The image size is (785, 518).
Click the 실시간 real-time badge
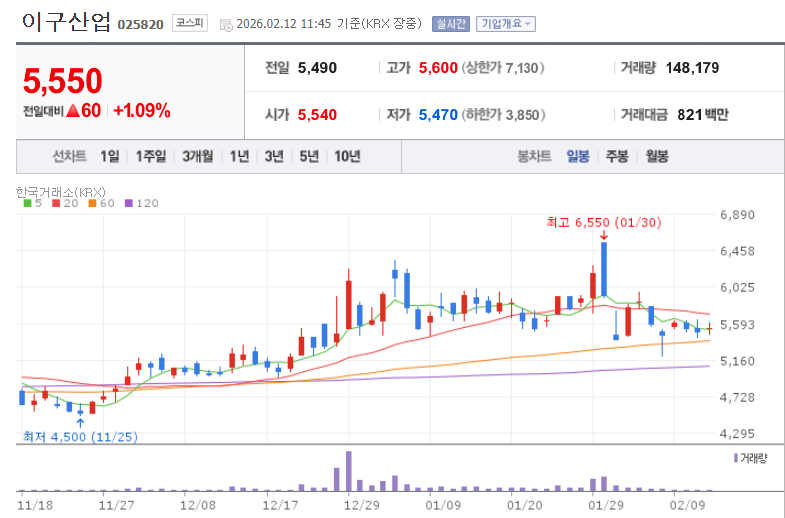[451, 24]
